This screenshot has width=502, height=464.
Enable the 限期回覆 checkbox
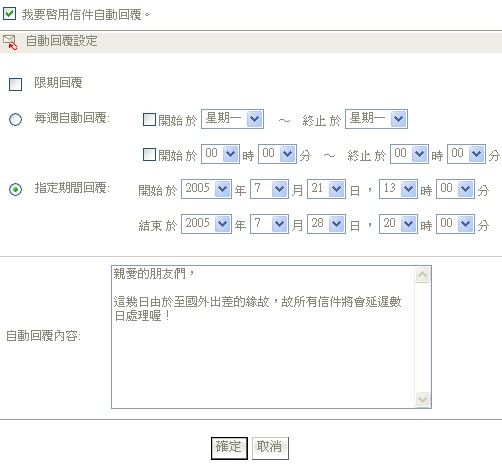[x=16, y=84]
